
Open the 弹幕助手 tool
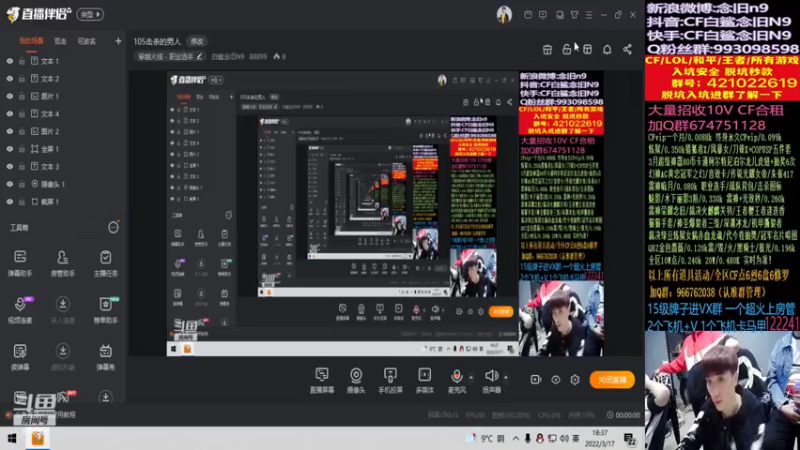click(20, 263)
